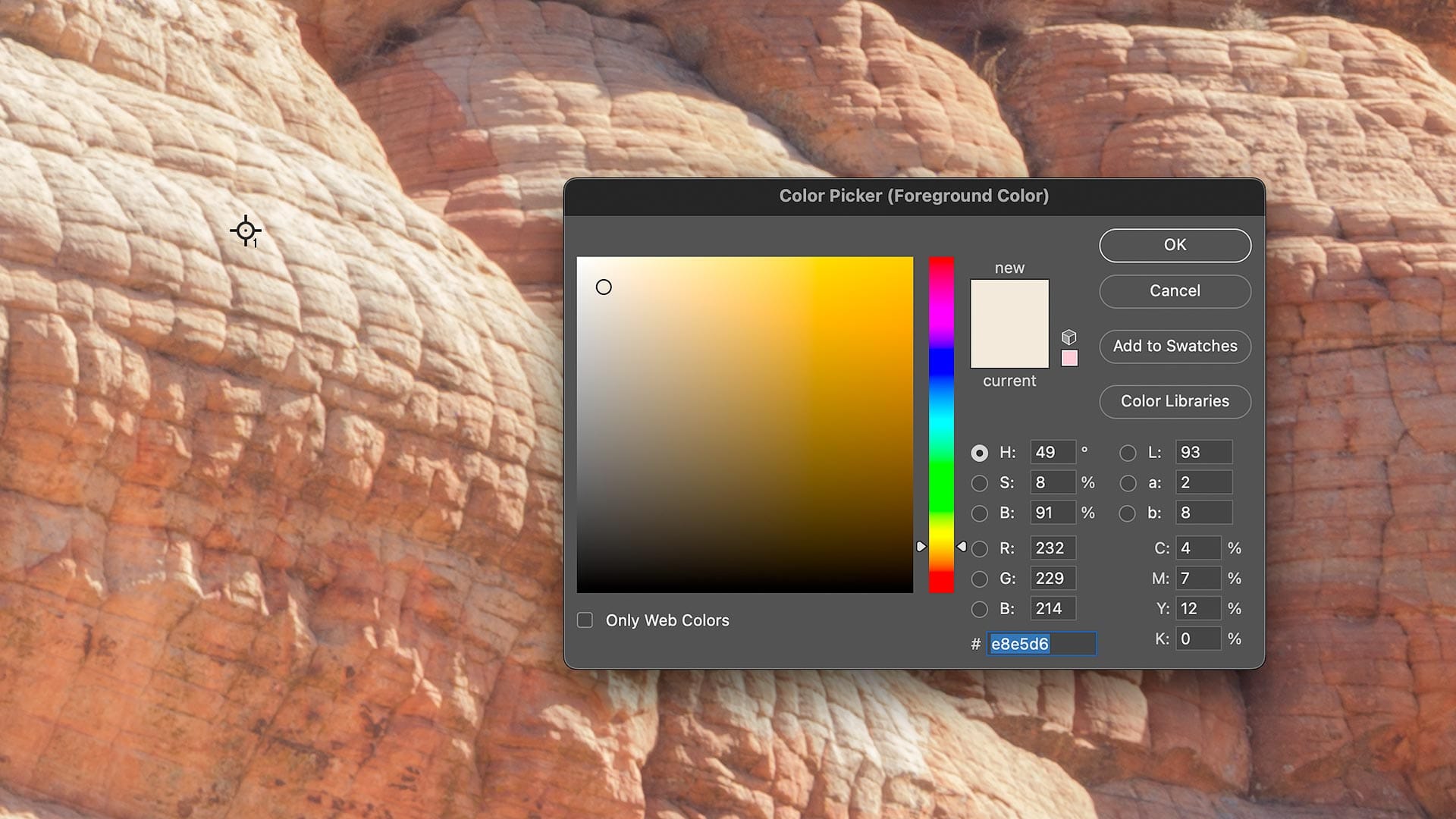This screenshot has height=819, width=1456.
Task: Select the G green radio button
Action: click(979, 578)
